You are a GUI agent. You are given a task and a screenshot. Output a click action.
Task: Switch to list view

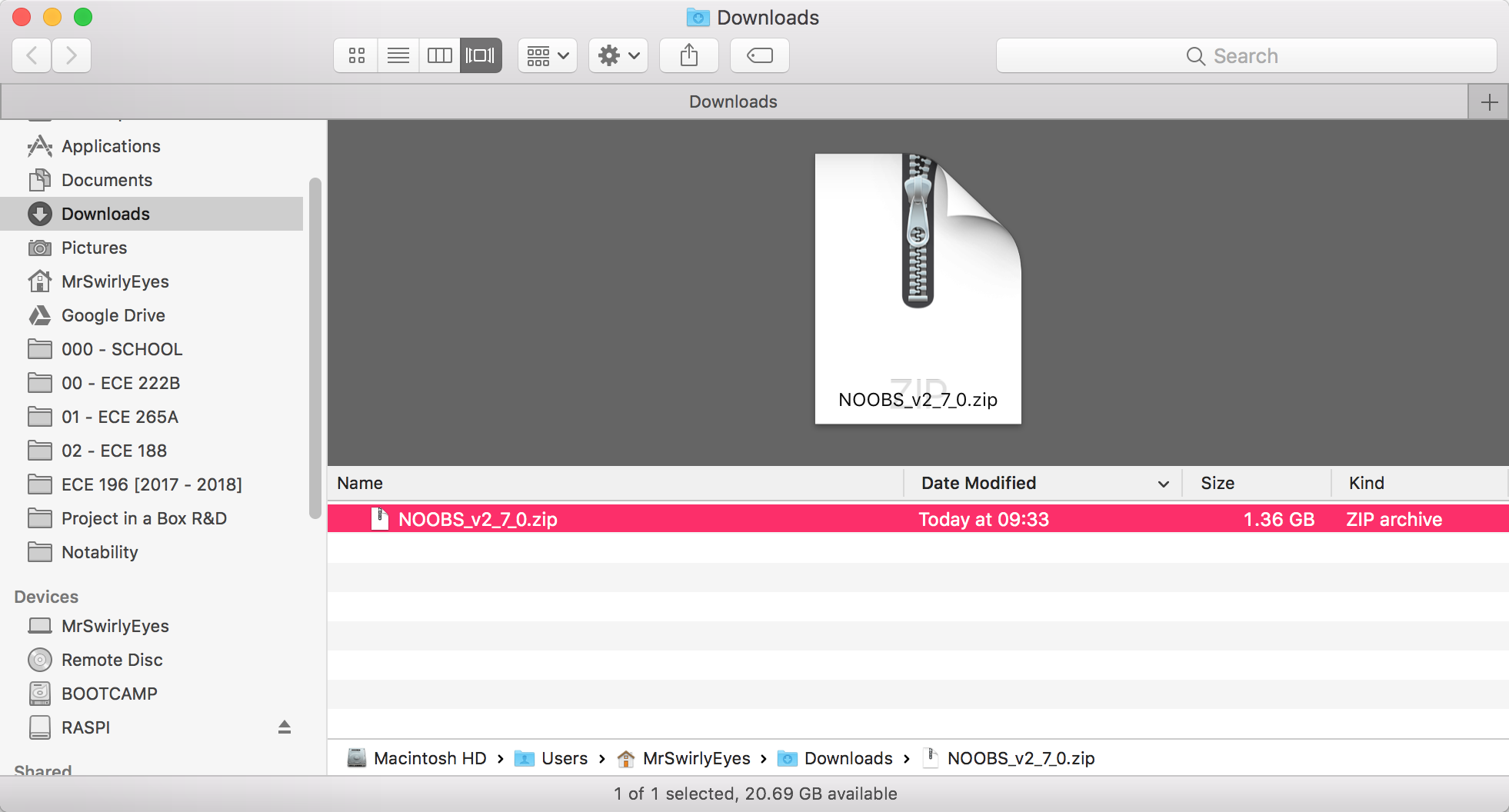[398, 55]
